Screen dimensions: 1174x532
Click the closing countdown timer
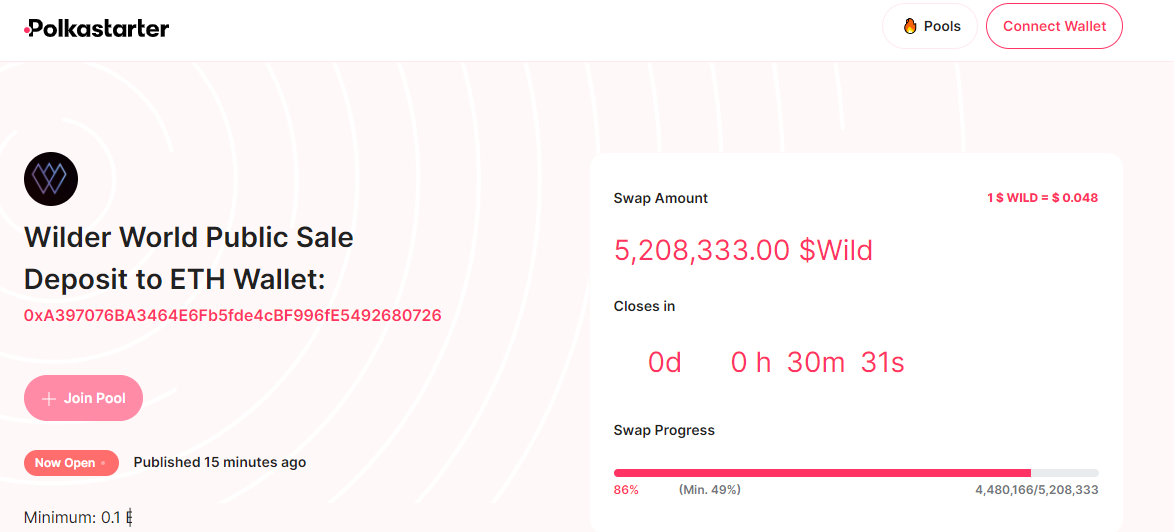pos(776,363)
